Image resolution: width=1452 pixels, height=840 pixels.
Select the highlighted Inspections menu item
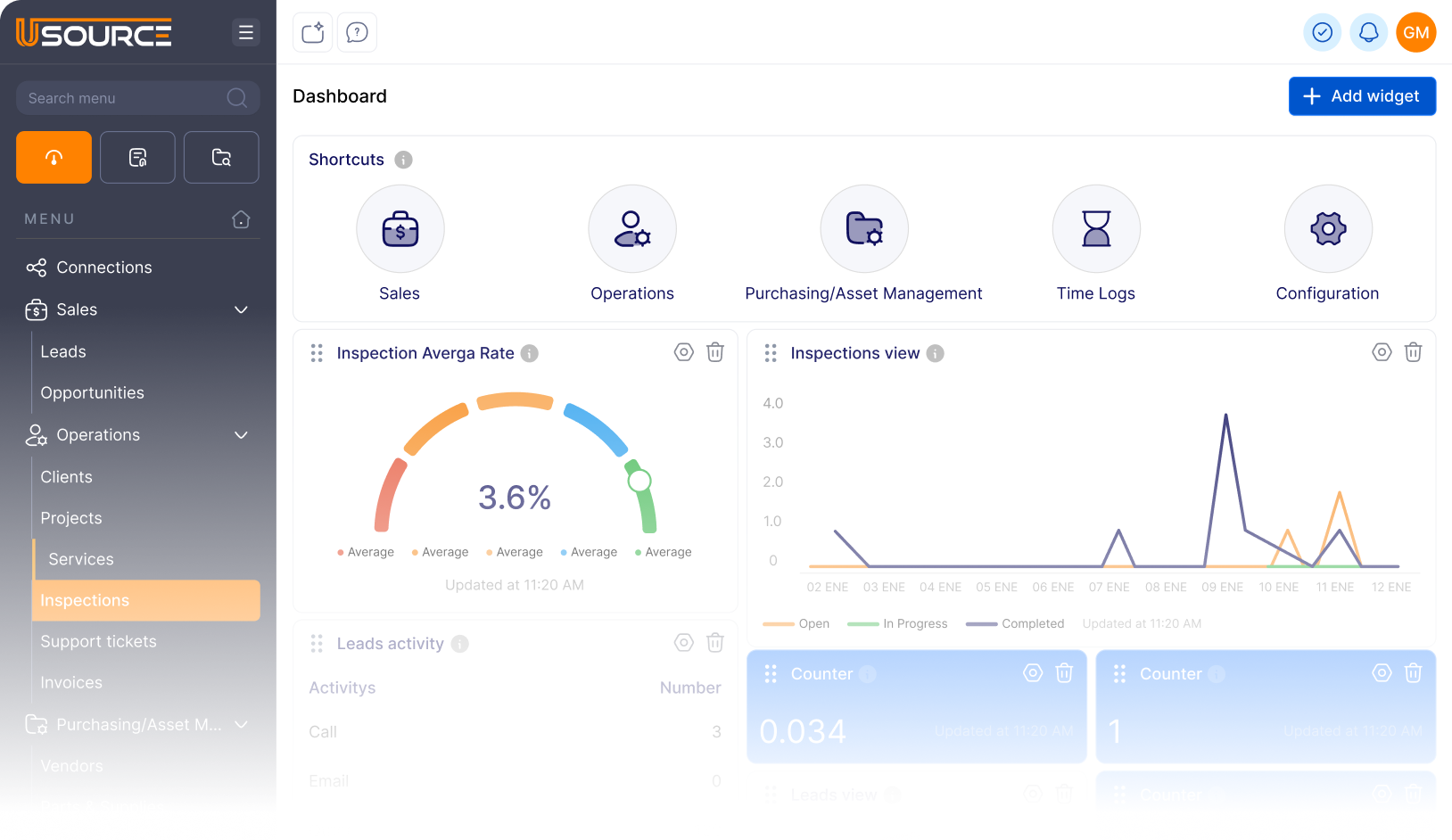pyautogui.click(x=146, y=600)
